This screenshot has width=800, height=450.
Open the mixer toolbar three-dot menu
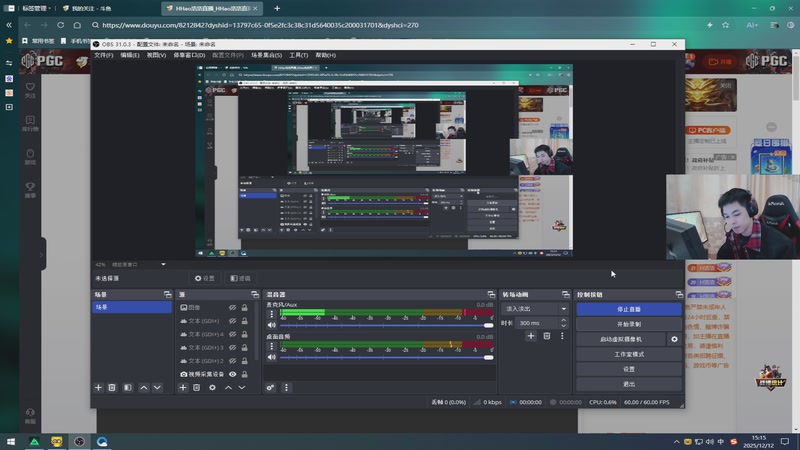286,388
